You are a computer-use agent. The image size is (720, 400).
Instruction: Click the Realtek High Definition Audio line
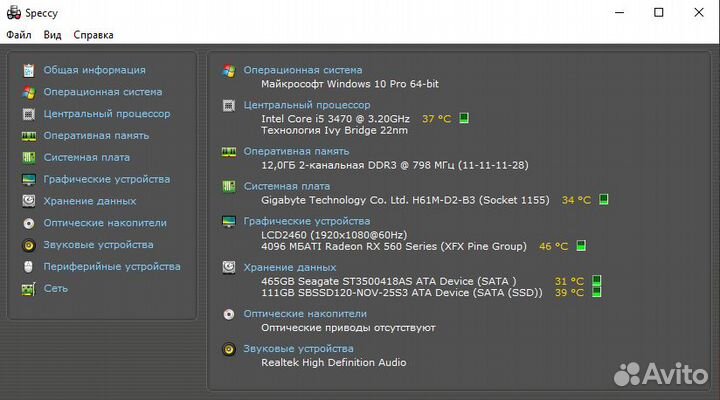tap(333, 362)
